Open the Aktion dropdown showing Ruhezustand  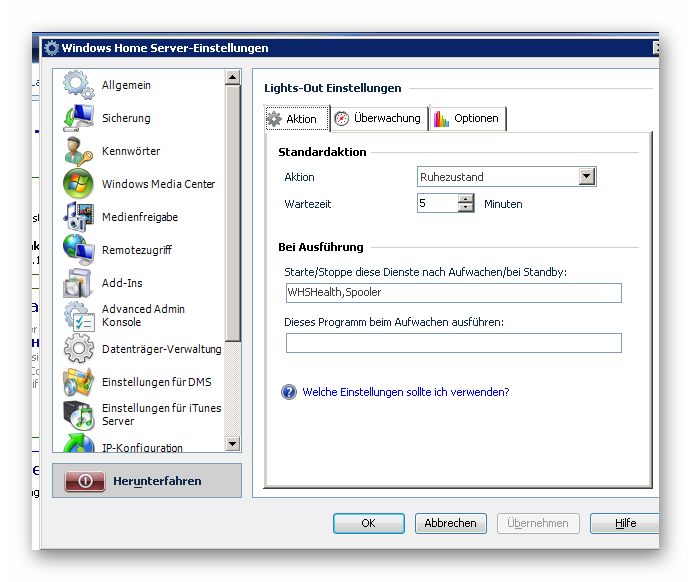pos(506,177)
